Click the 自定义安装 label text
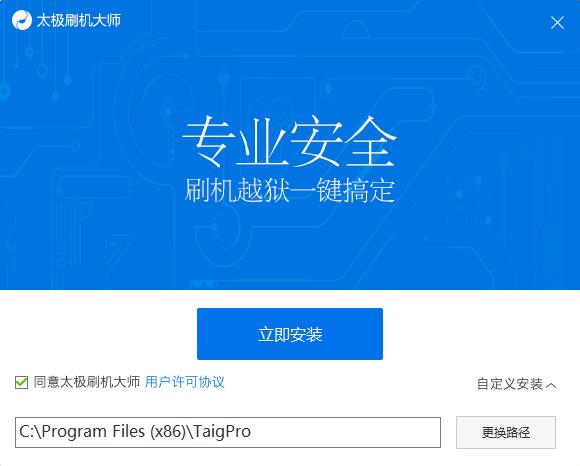This screenshot has width=580, height=466. coord(510,384)
